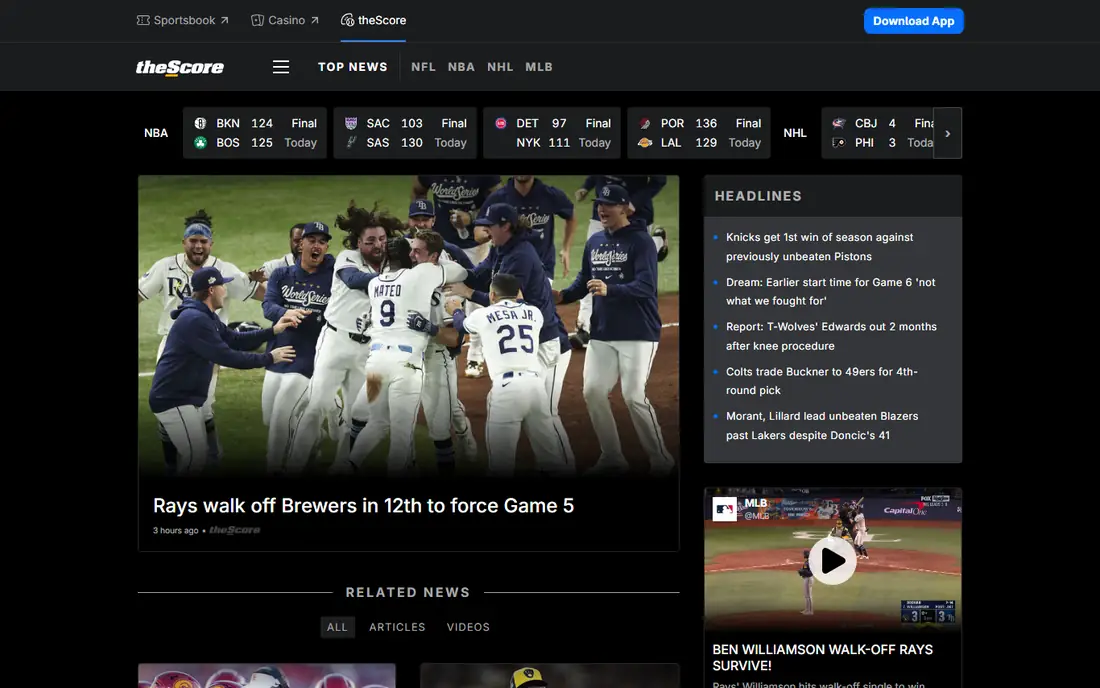Open the NFL nav item

click(423, 67)
